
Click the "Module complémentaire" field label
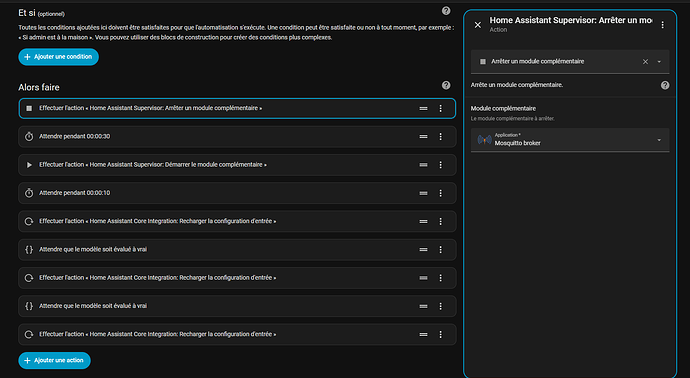(x=503, y=108)
